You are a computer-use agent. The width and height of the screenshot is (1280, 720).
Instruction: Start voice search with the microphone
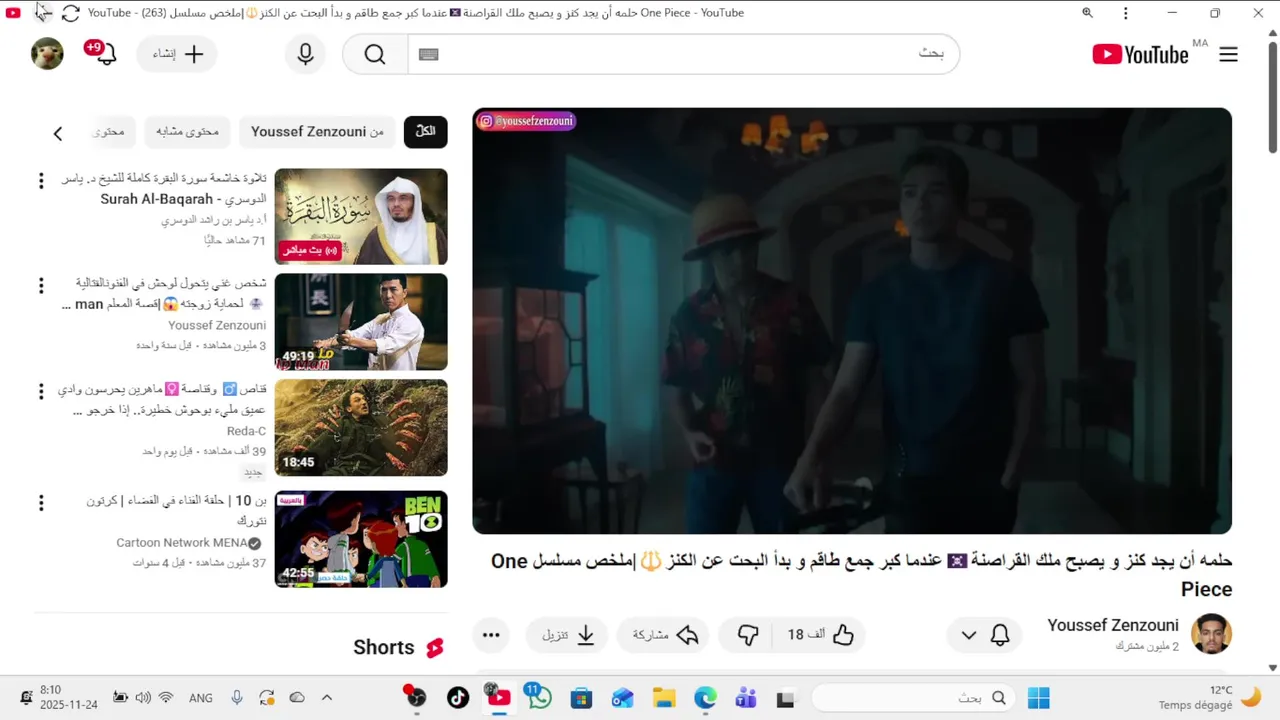tap(306, 55)
